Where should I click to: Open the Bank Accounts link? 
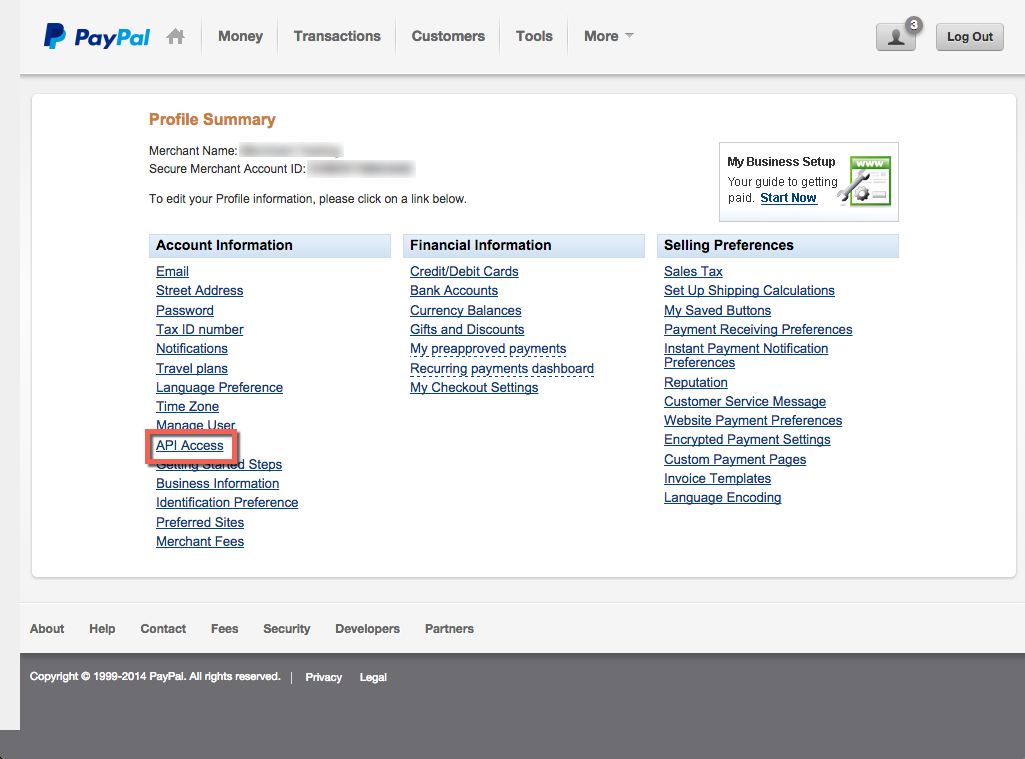[454, 290]
